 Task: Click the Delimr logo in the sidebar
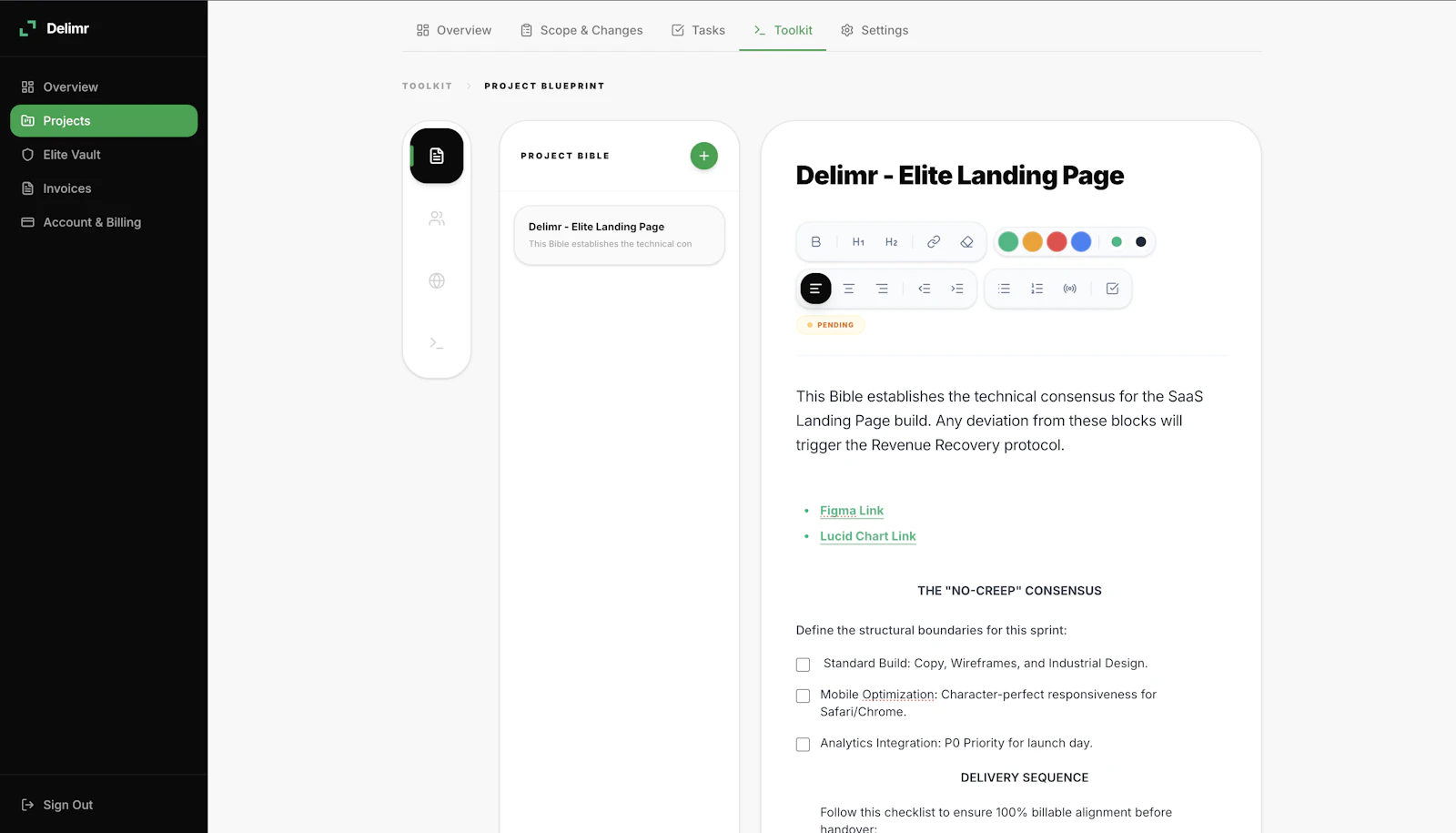(55, 28)
